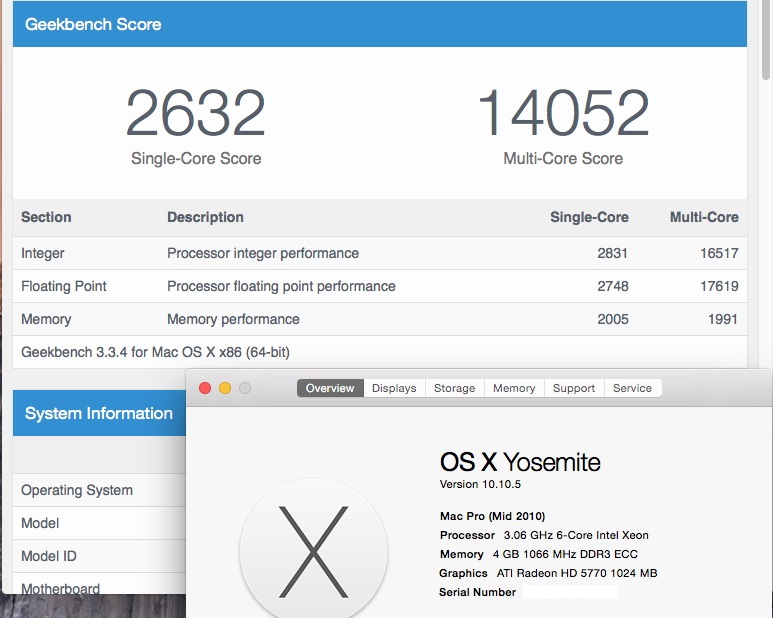
Task: Minimize About This Mac with yellow button
Action: 225,388
